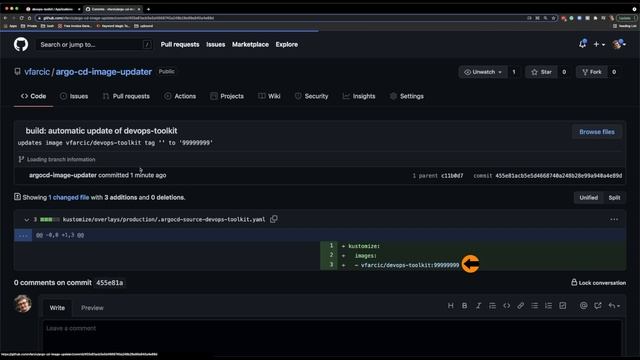This screenshot has height=360, width=640.
Task: Open the kustomize/overlays/production yaml file link
Action: (x=164, y=220)
